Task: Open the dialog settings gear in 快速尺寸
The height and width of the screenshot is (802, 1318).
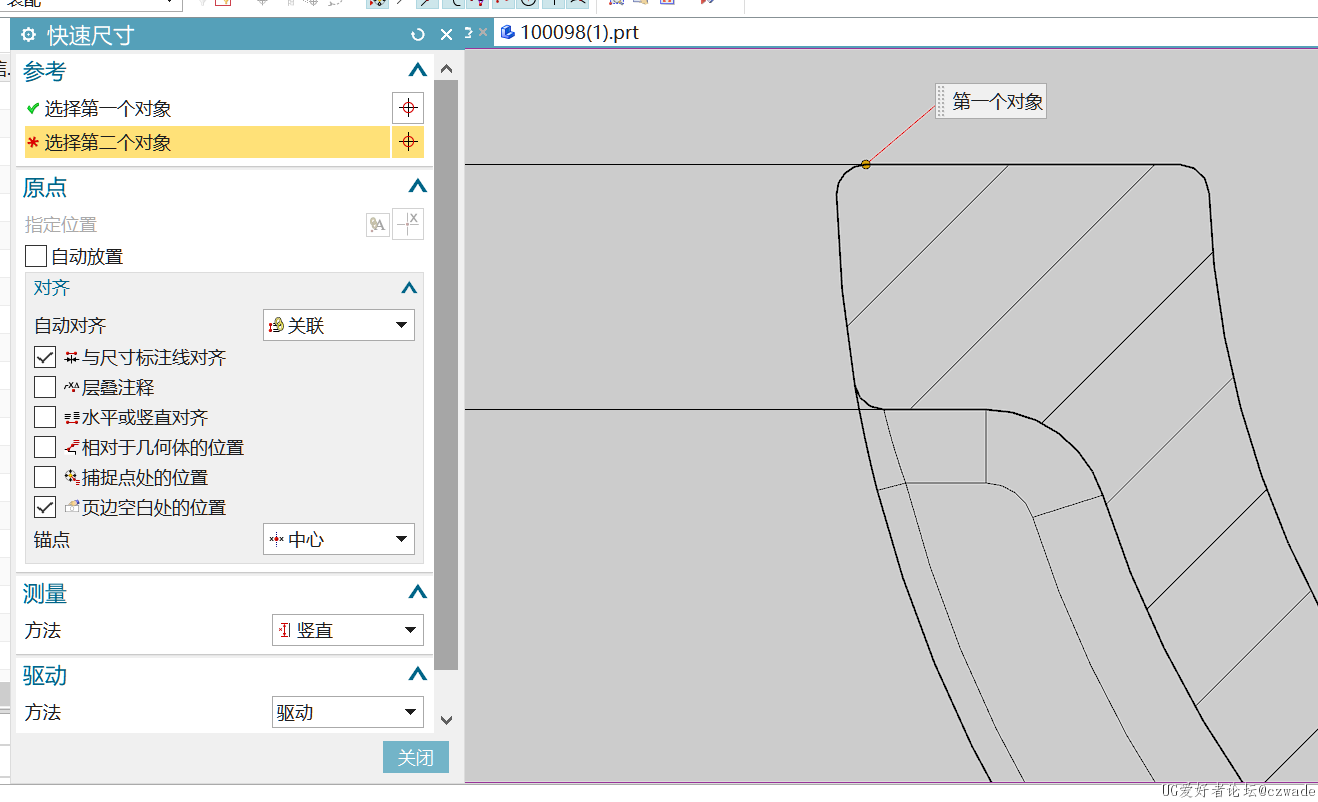Action: click(x=29, y=35)
